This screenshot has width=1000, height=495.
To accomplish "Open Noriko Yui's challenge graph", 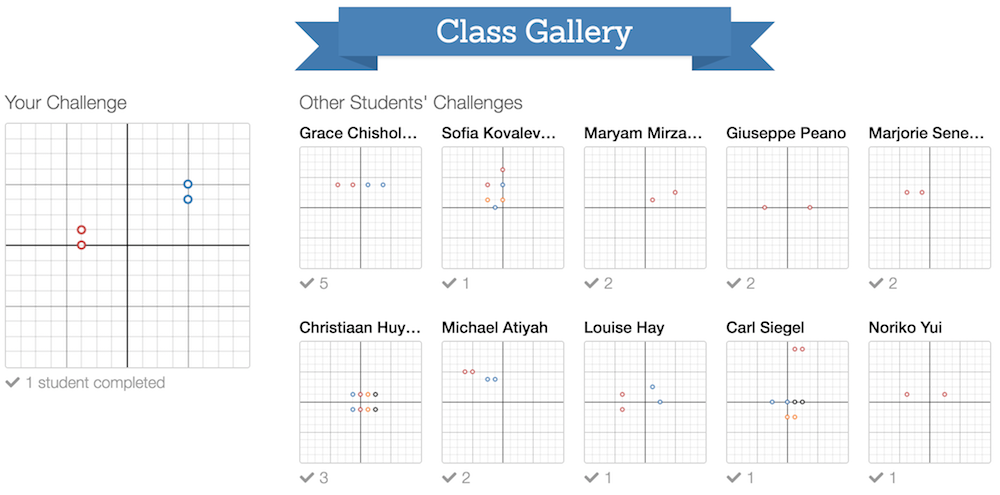I will pos(929,402).
